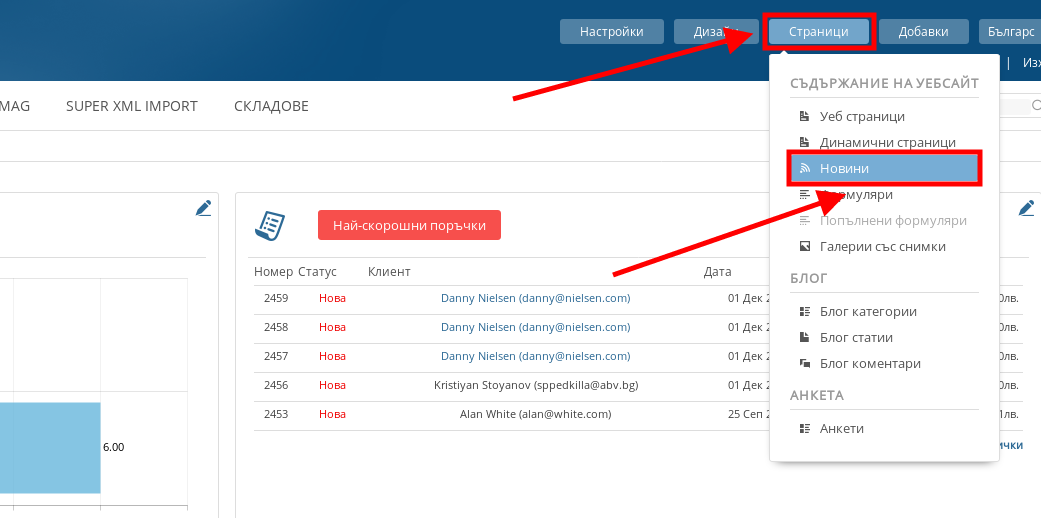Viewport: 1041px width, 518px height.
Task: Click the RSS icon beside Новини
Action: pos(804,169)
